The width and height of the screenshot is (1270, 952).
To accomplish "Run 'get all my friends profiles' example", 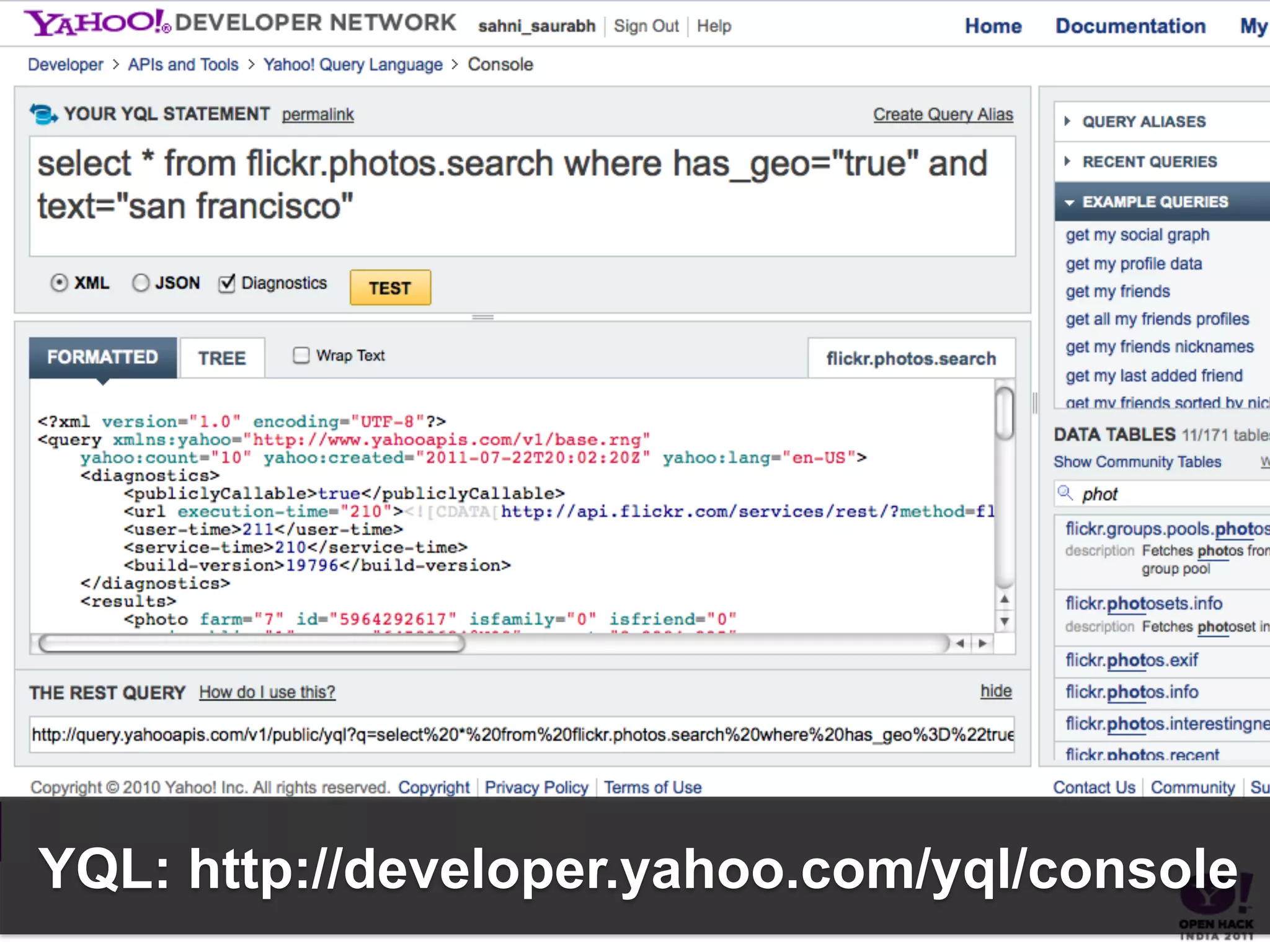I will [1157, 319].
